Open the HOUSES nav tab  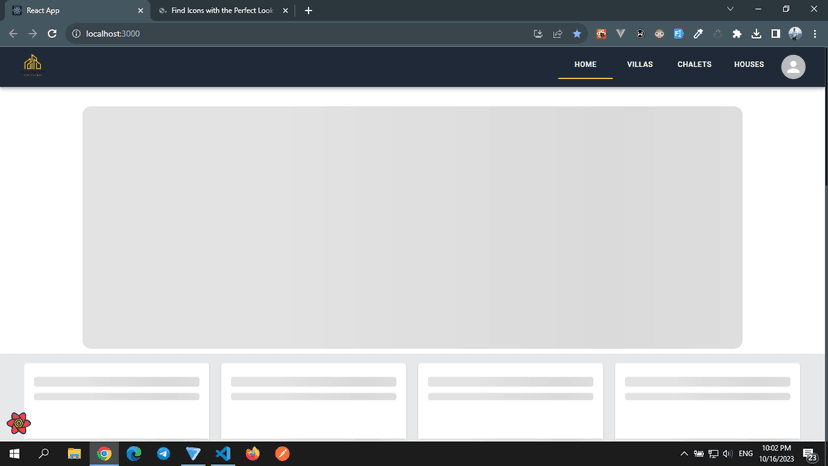(x=748, y=65)
